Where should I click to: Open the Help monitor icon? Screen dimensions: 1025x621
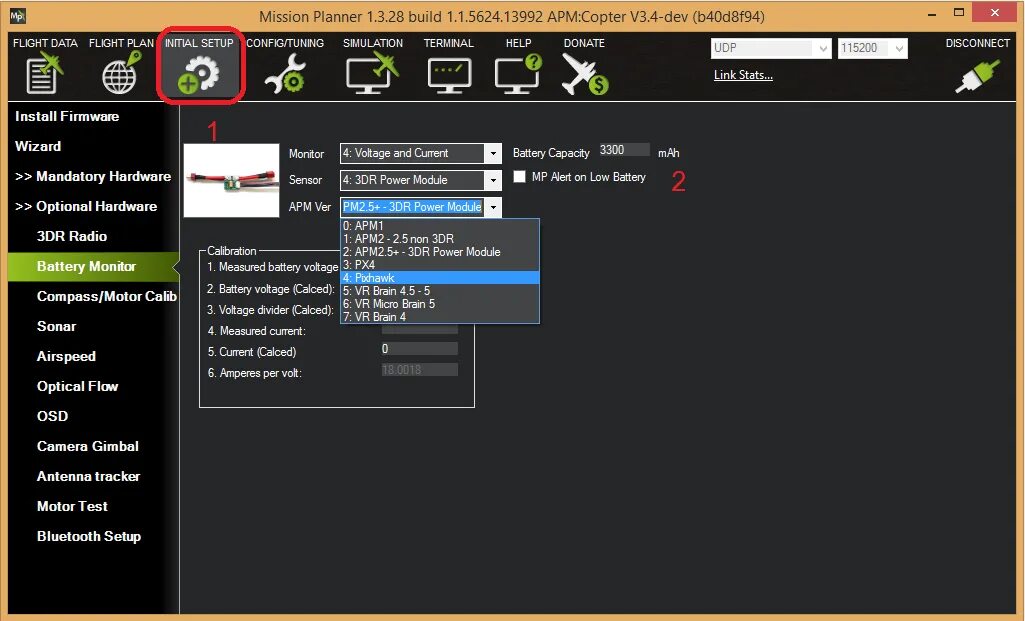tap(518, 73)
